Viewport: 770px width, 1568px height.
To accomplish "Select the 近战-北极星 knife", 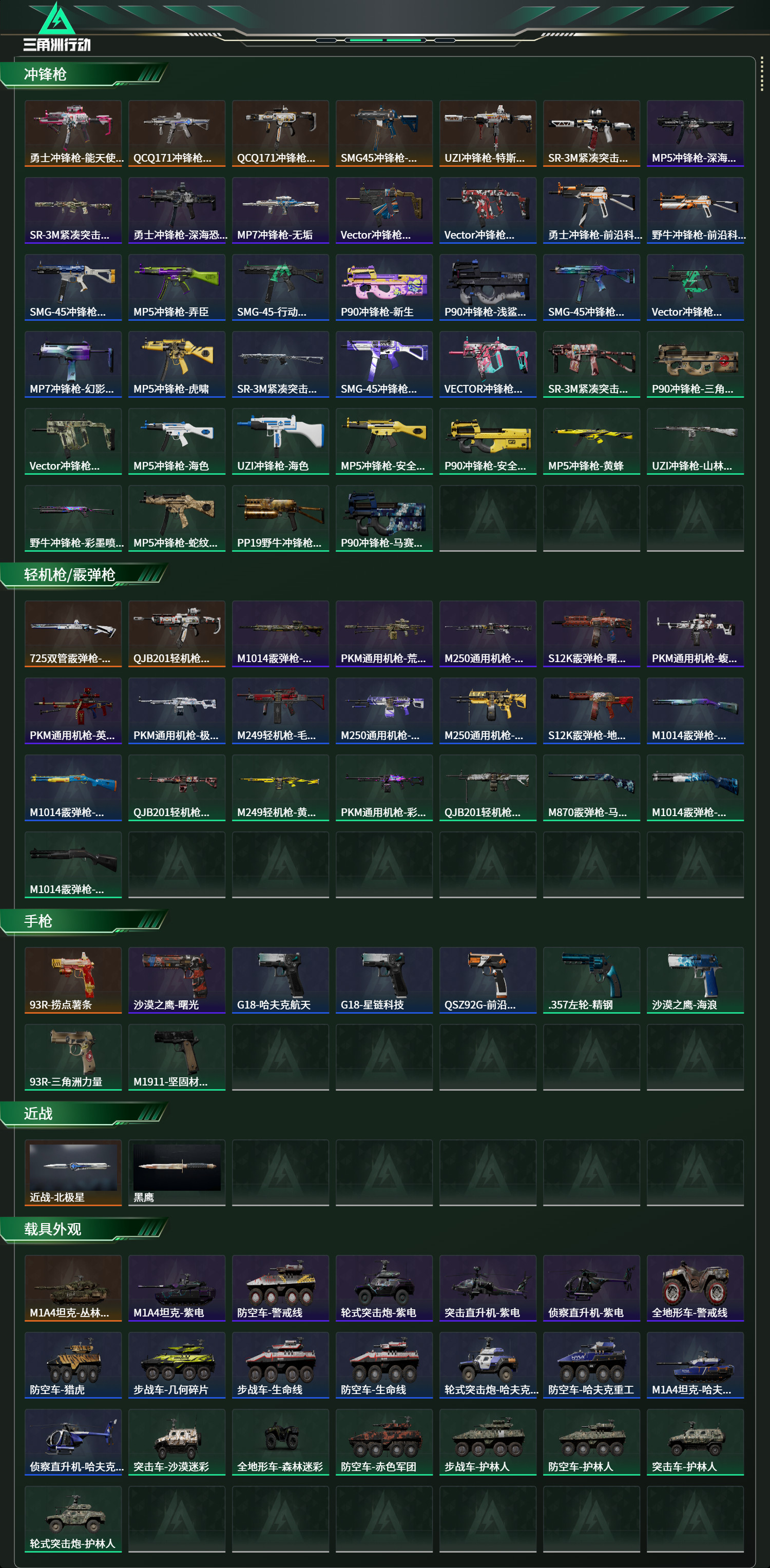I will click(x=73, y=1172).
